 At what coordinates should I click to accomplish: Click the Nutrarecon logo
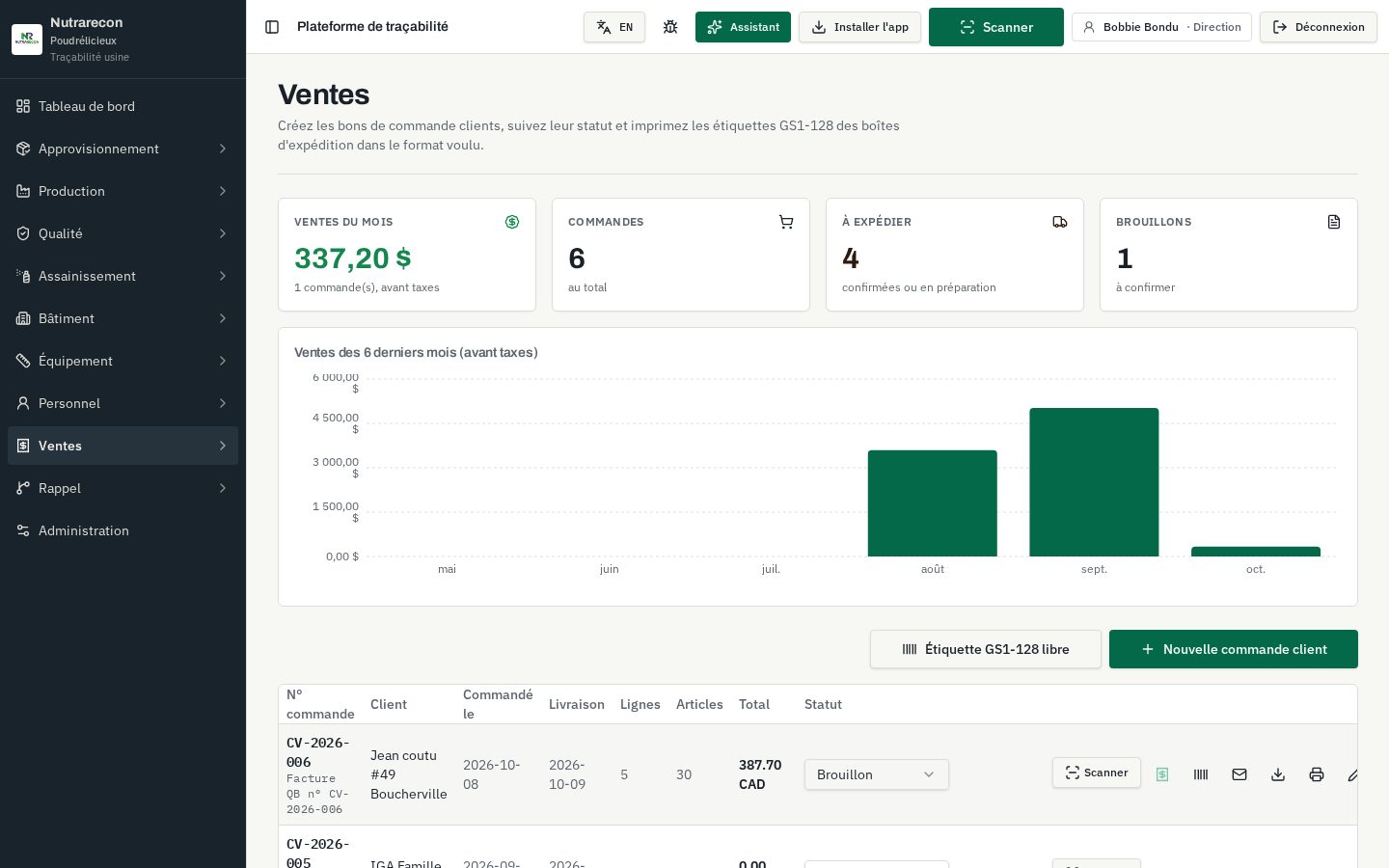[x=27, y=40]
